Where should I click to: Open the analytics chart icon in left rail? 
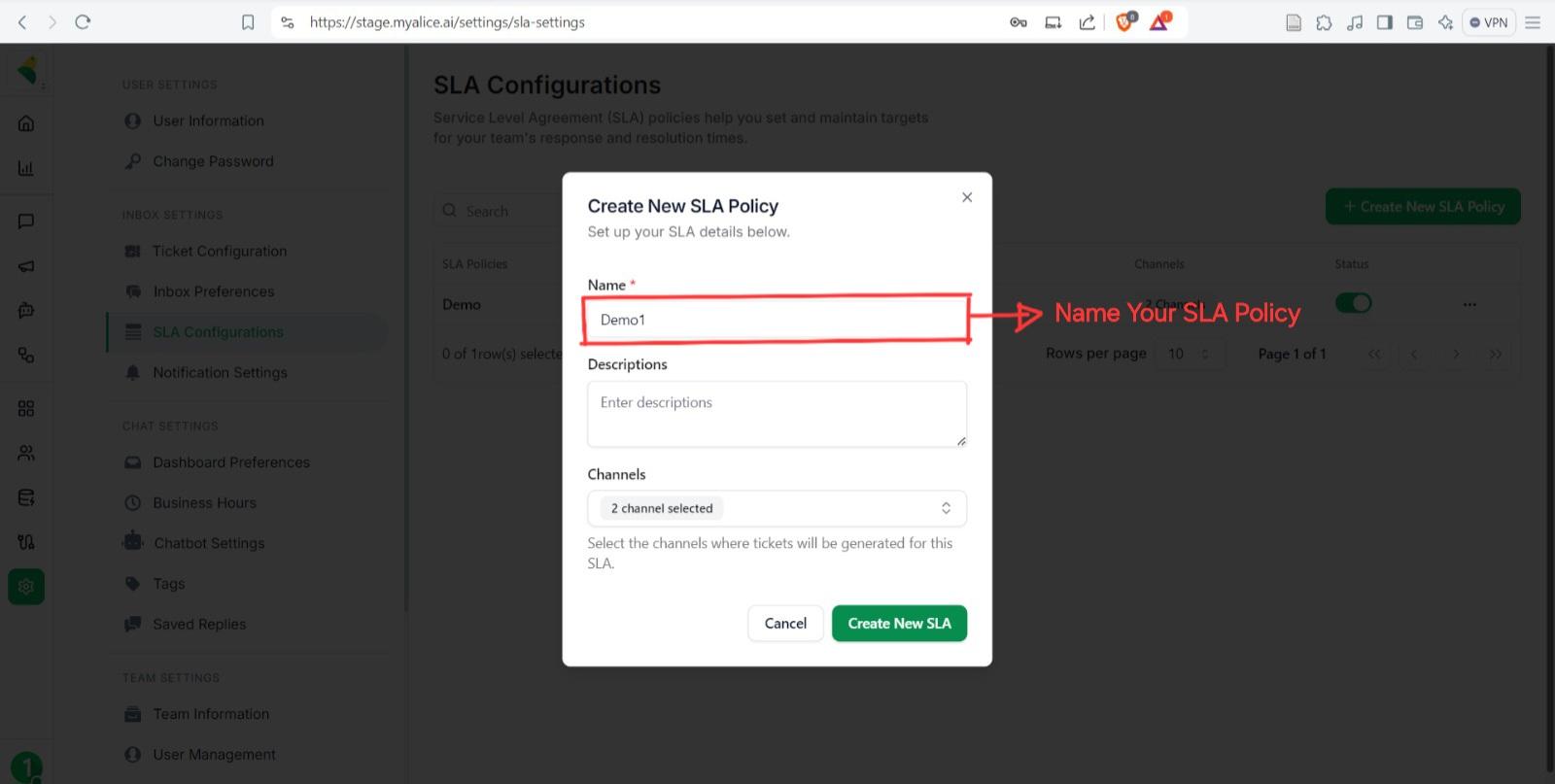coord(26,168)
